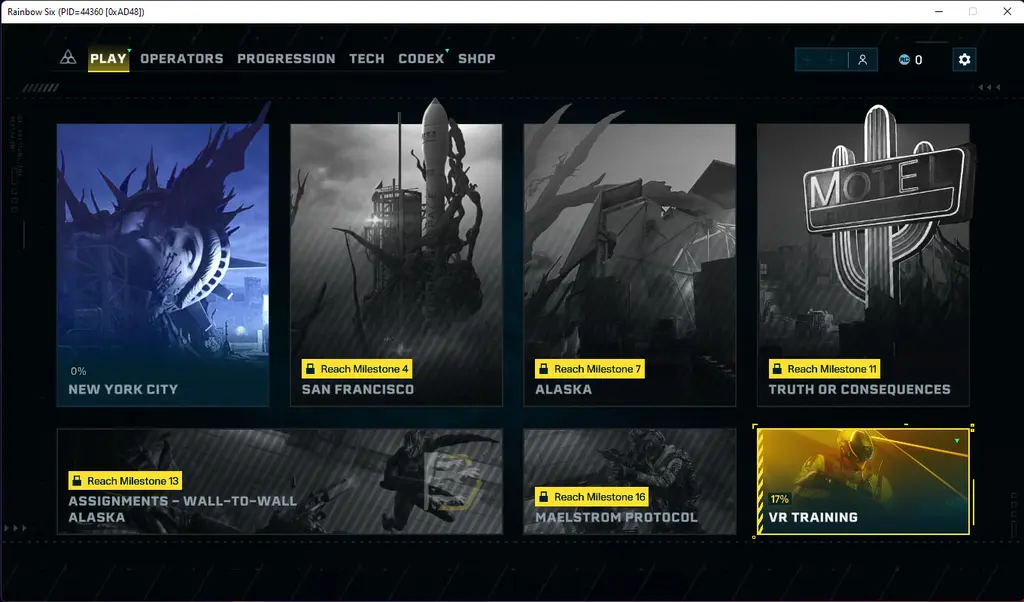Click the lock icon beside Reach Milestone 4

(x=310, y=369)
